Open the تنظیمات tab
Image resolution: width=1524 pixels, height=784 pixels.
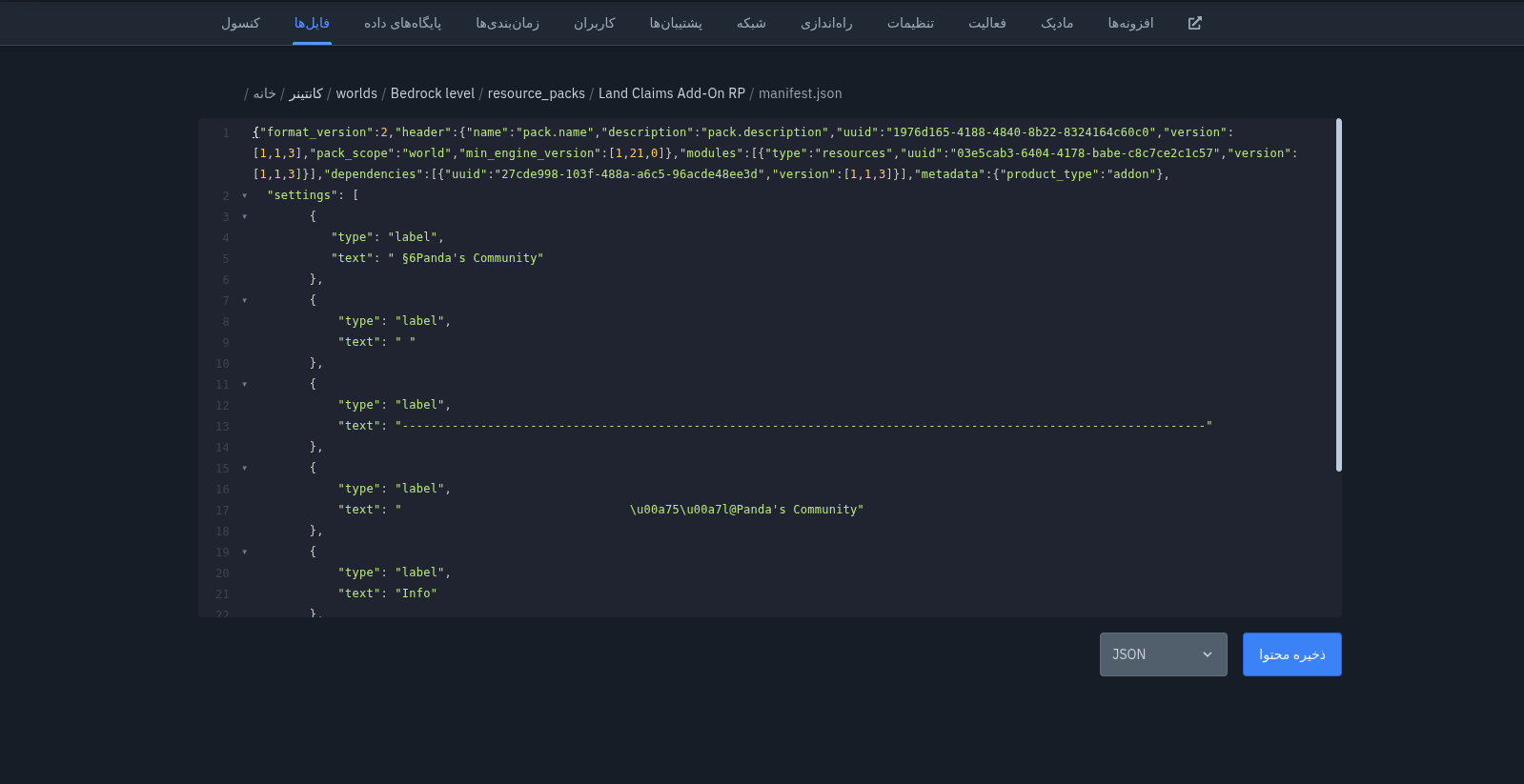(x=910, y=23)
